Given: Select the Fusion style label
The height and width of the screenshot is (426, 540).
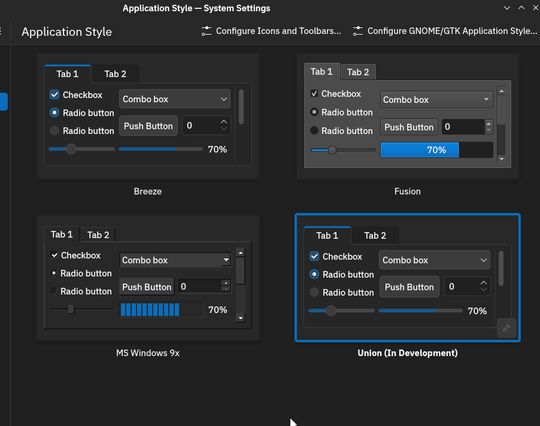Looking at the screenshot, I should click(x=407, y=191).
